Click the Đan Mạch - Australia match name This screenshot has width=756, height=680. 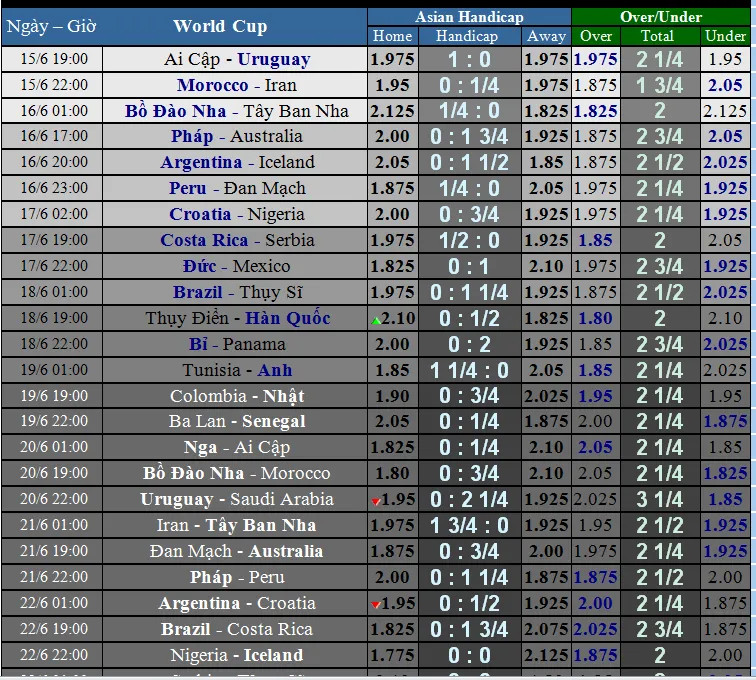tap(237, 552)
